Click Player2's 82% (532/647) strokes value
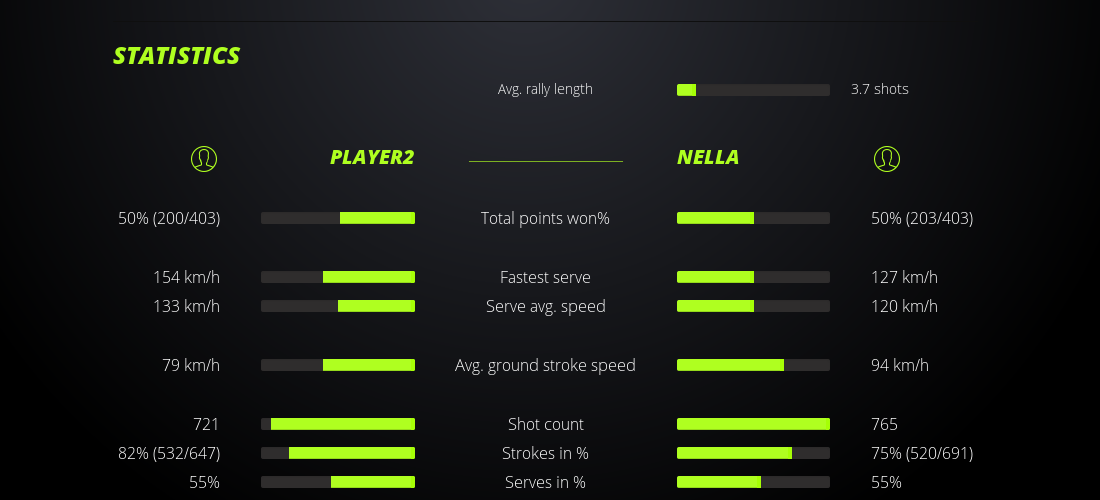 [169, 453]
